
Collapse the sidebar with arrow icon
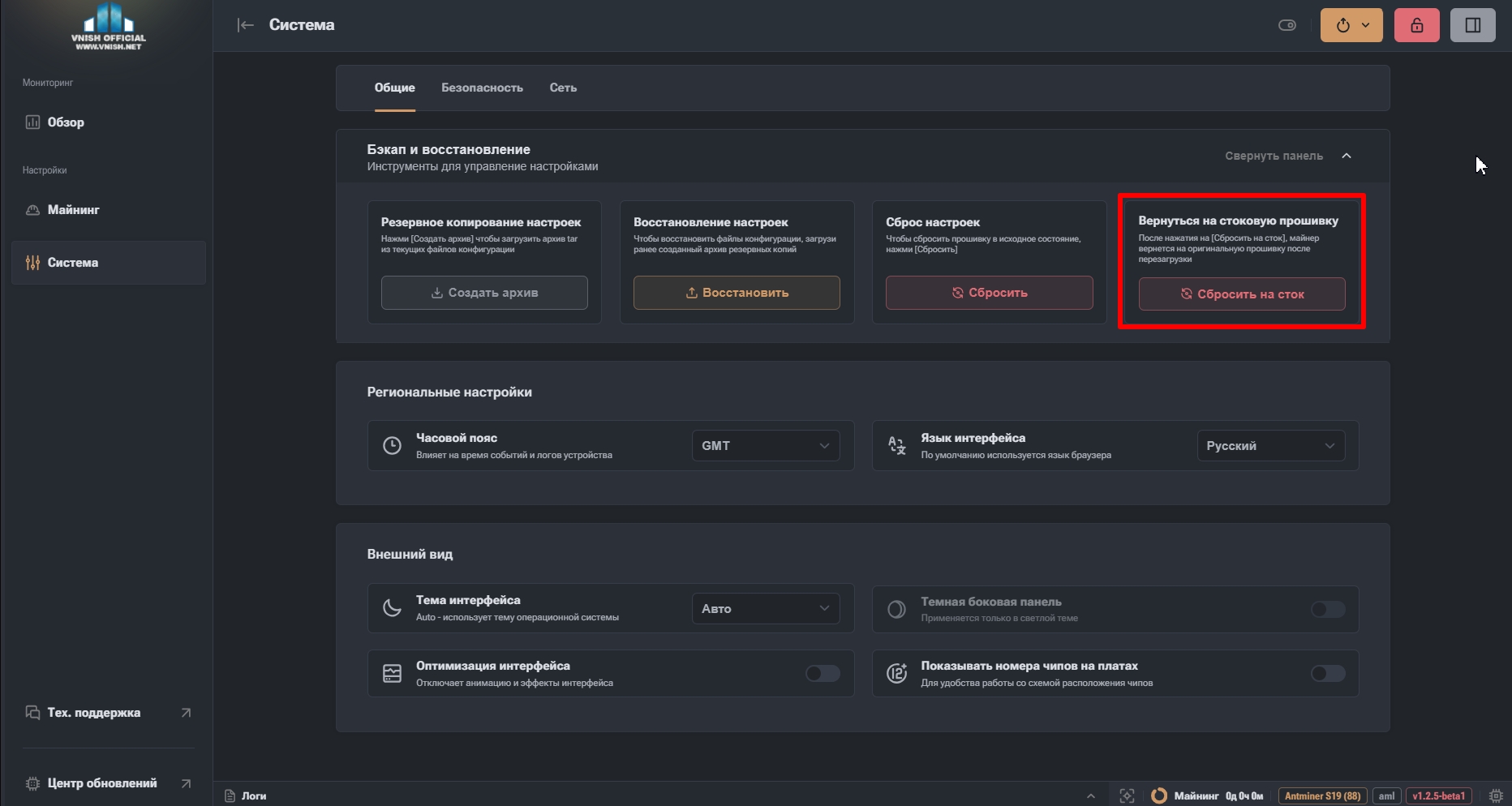[x=245, y=25]
